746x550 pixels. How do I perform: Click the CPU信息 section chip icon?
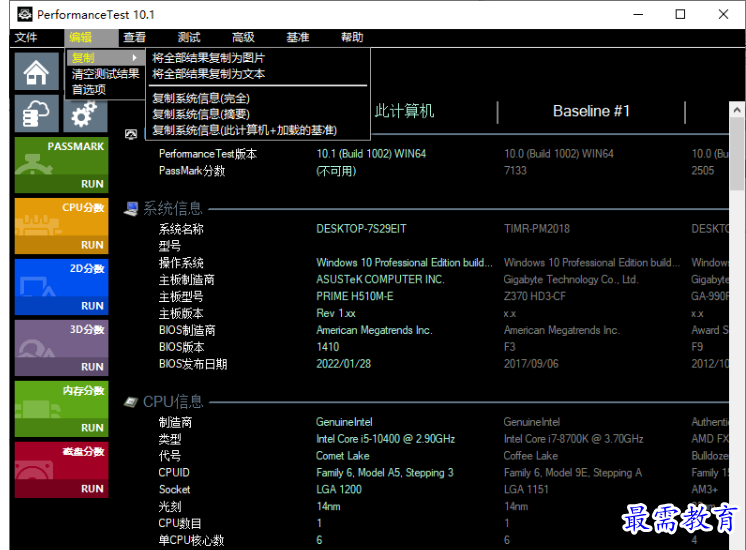(x=131, y=402)
